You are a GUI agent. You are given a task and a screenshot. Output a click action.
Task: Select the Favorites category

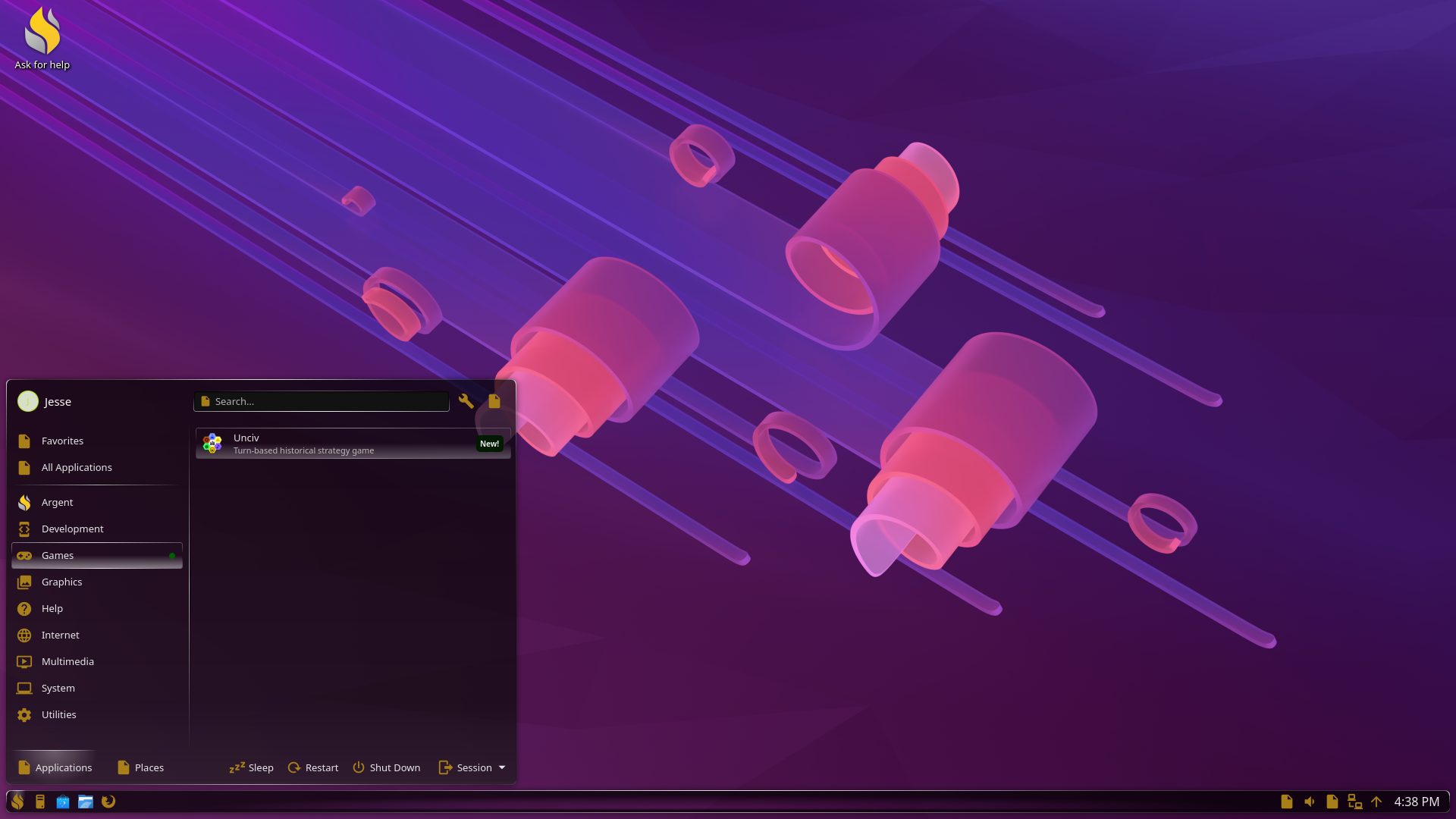[97, 441]
